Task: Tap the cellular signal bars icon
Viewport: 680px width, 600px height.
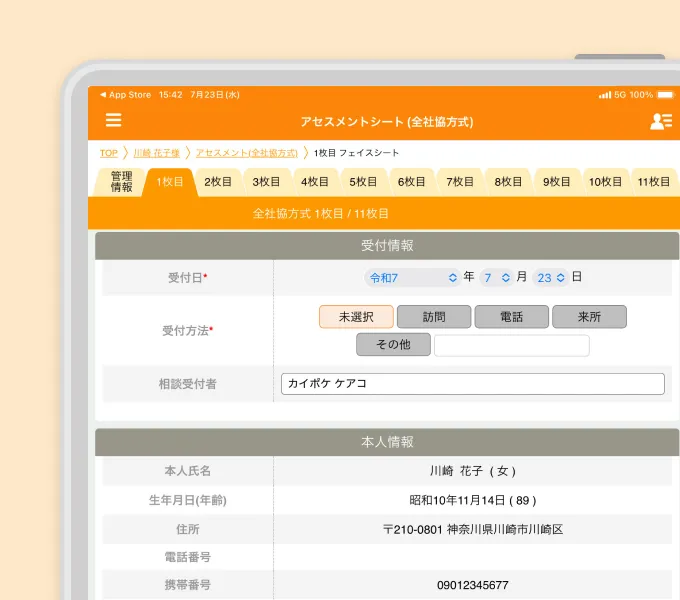Action: [x=604, y=95]
